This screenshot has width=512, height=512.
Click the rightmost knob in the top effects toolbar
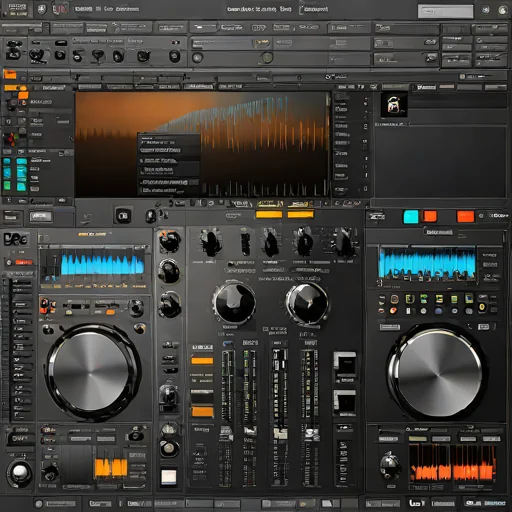pos(174,56)
